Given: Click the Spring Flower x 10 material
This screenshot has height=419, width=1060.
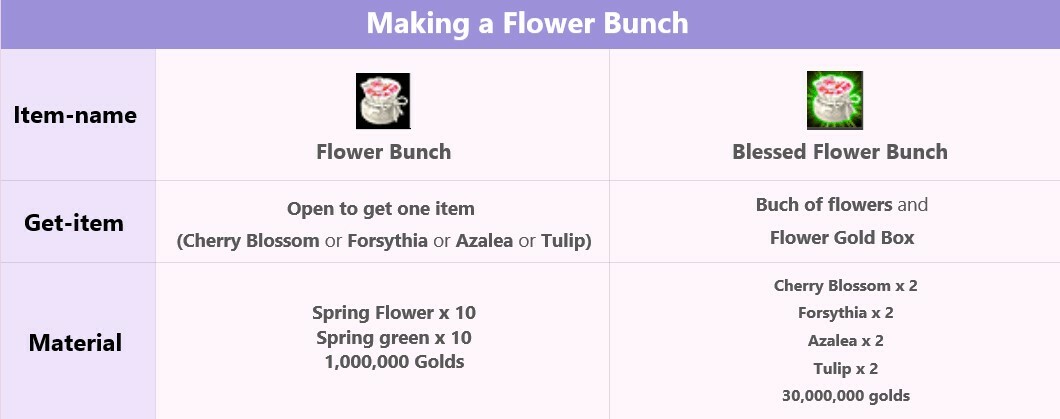Looking at the screenshot, I should 394,313.
